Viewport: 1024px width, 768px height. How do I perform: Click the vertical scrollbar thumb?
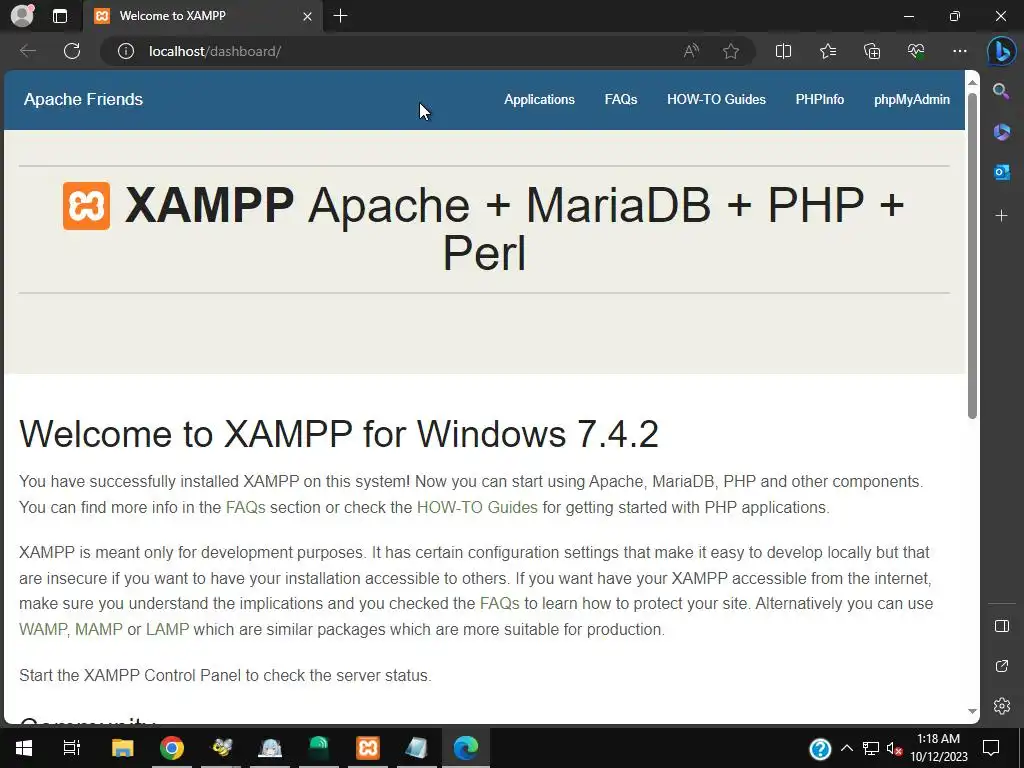coord(972,256)
